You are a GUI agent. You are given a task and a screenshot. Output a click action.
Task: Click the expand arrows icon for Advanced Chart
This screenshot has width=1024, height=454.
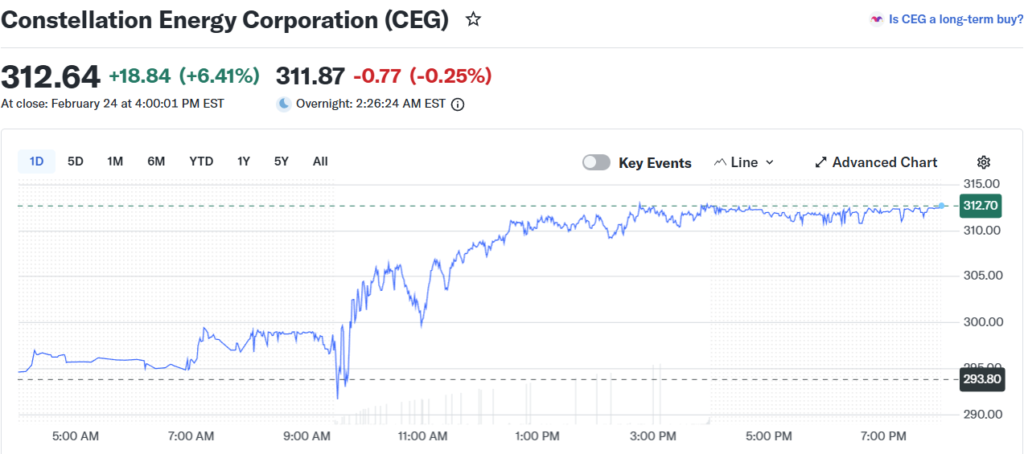821,162
